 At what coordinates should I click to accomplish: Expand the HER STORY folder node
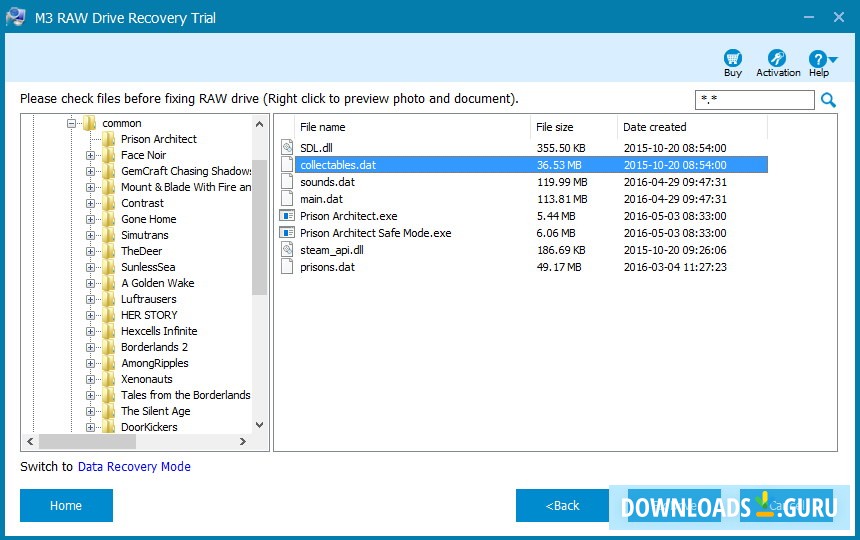(91, 315)
